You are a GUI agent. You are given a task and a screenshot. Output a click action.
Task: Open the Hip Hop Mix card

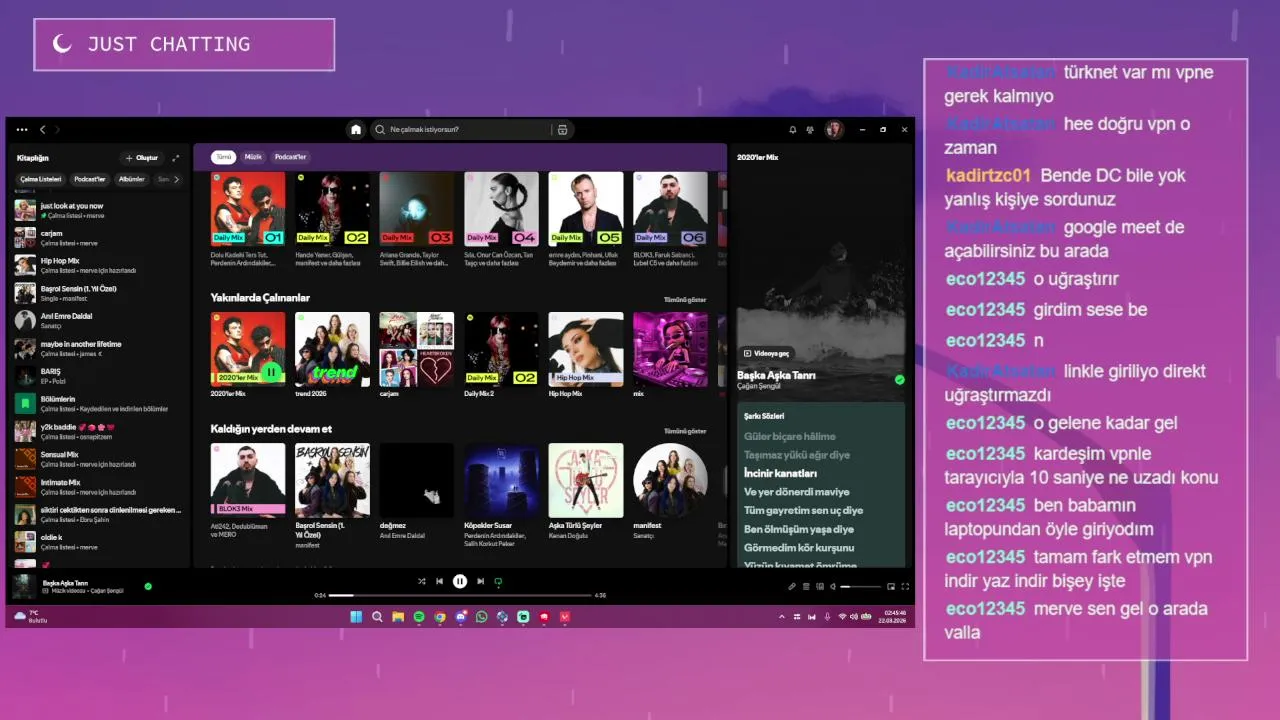tap(586, 355)
